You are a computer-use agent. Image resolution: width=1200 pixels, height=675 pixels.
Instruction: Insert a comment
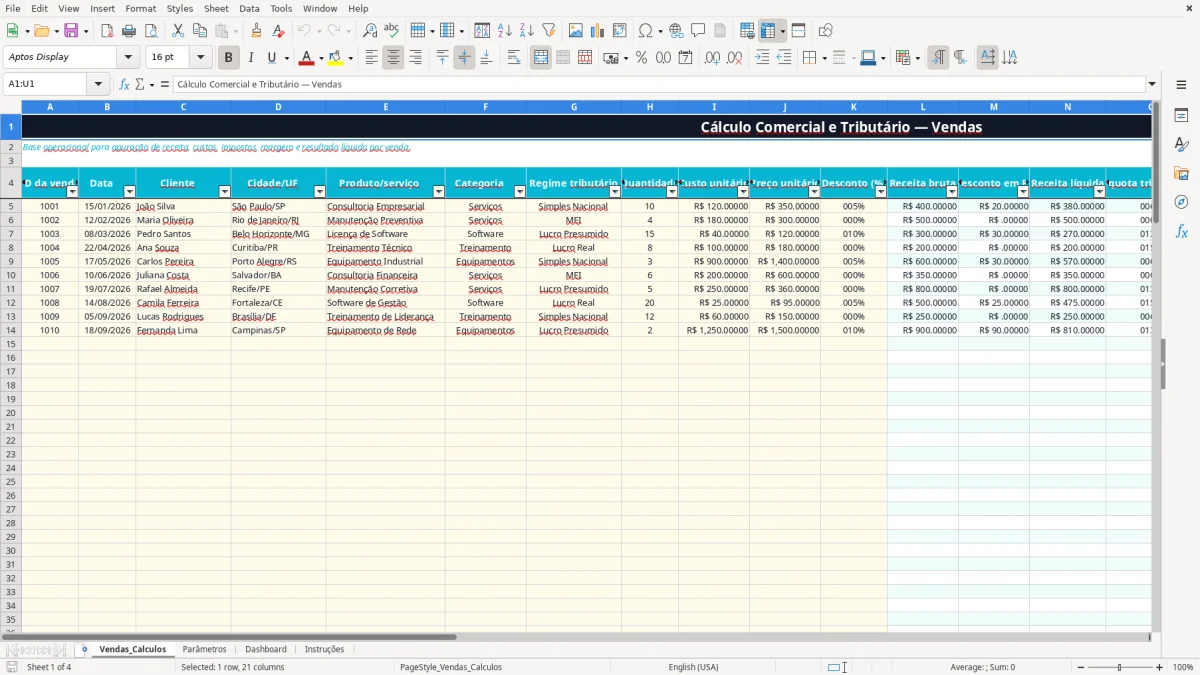[x=698, y=31]
